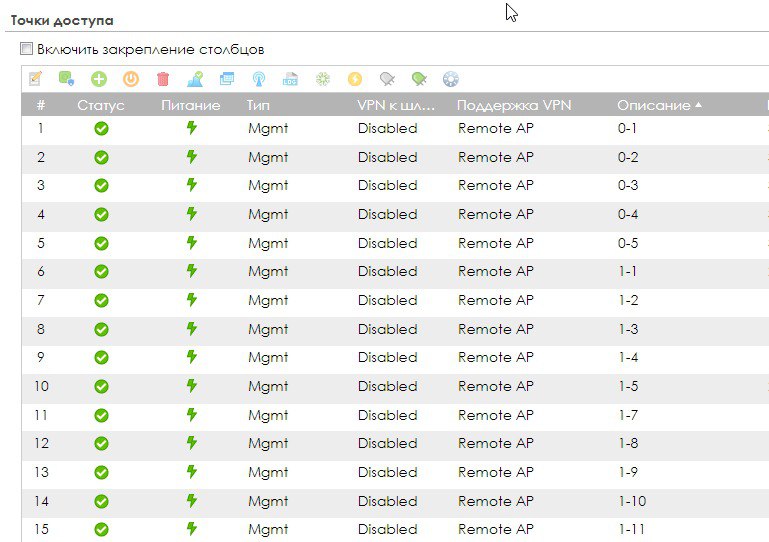
Task: Click the gray settings gear icon
Action: 451,79
